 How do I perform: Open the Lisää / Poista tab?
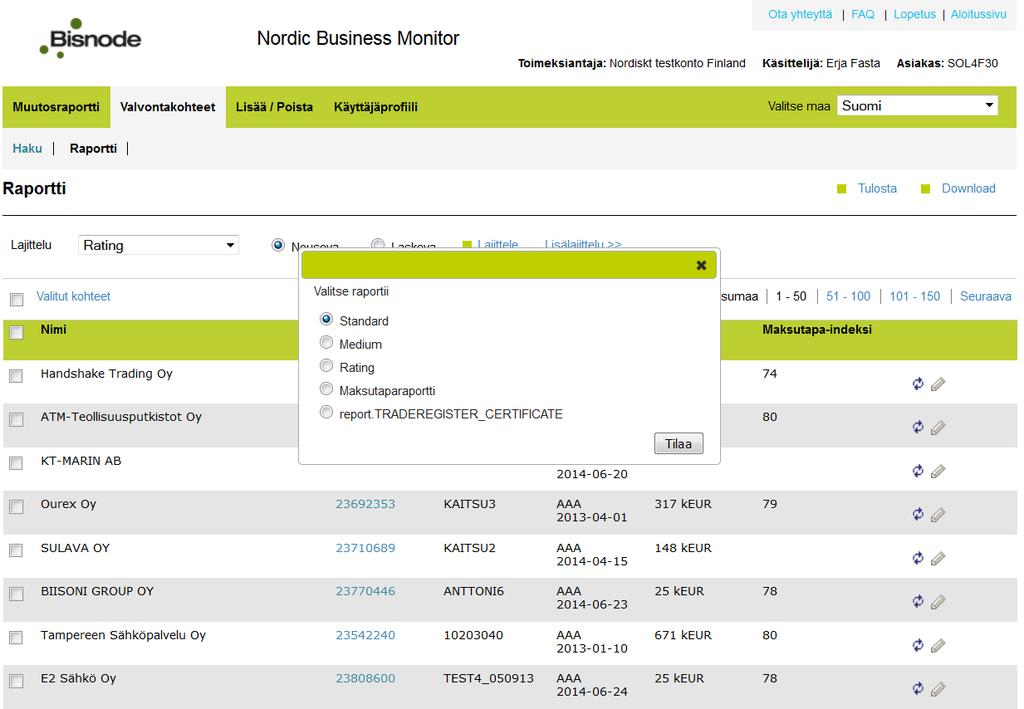(x=274, y=107)
